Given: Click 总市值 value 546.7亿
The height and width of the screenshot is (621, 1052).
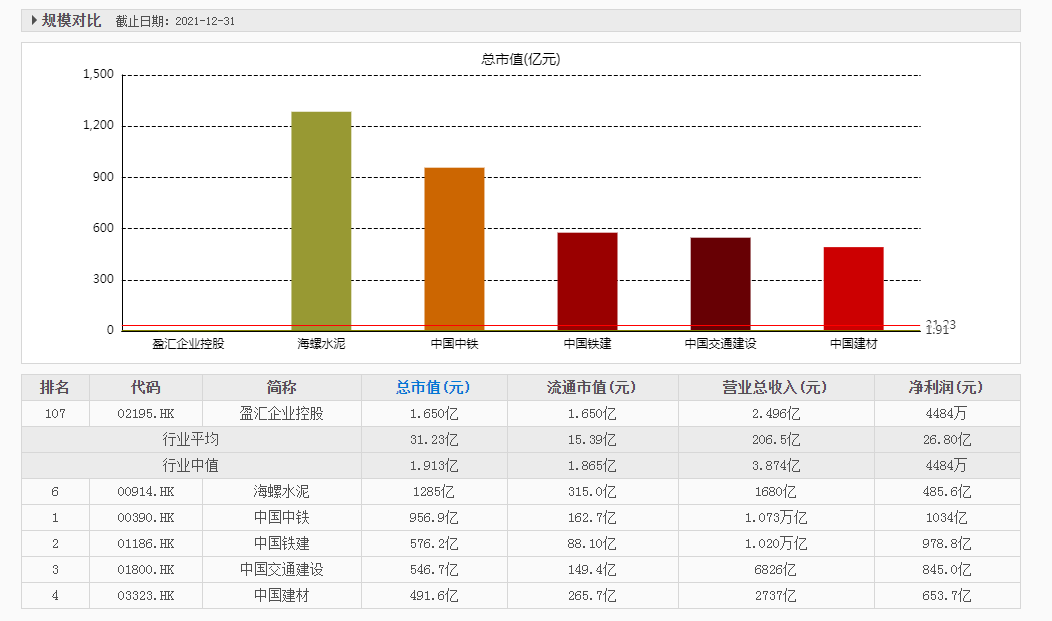Looking at the screenshot, I should (433, 570).
